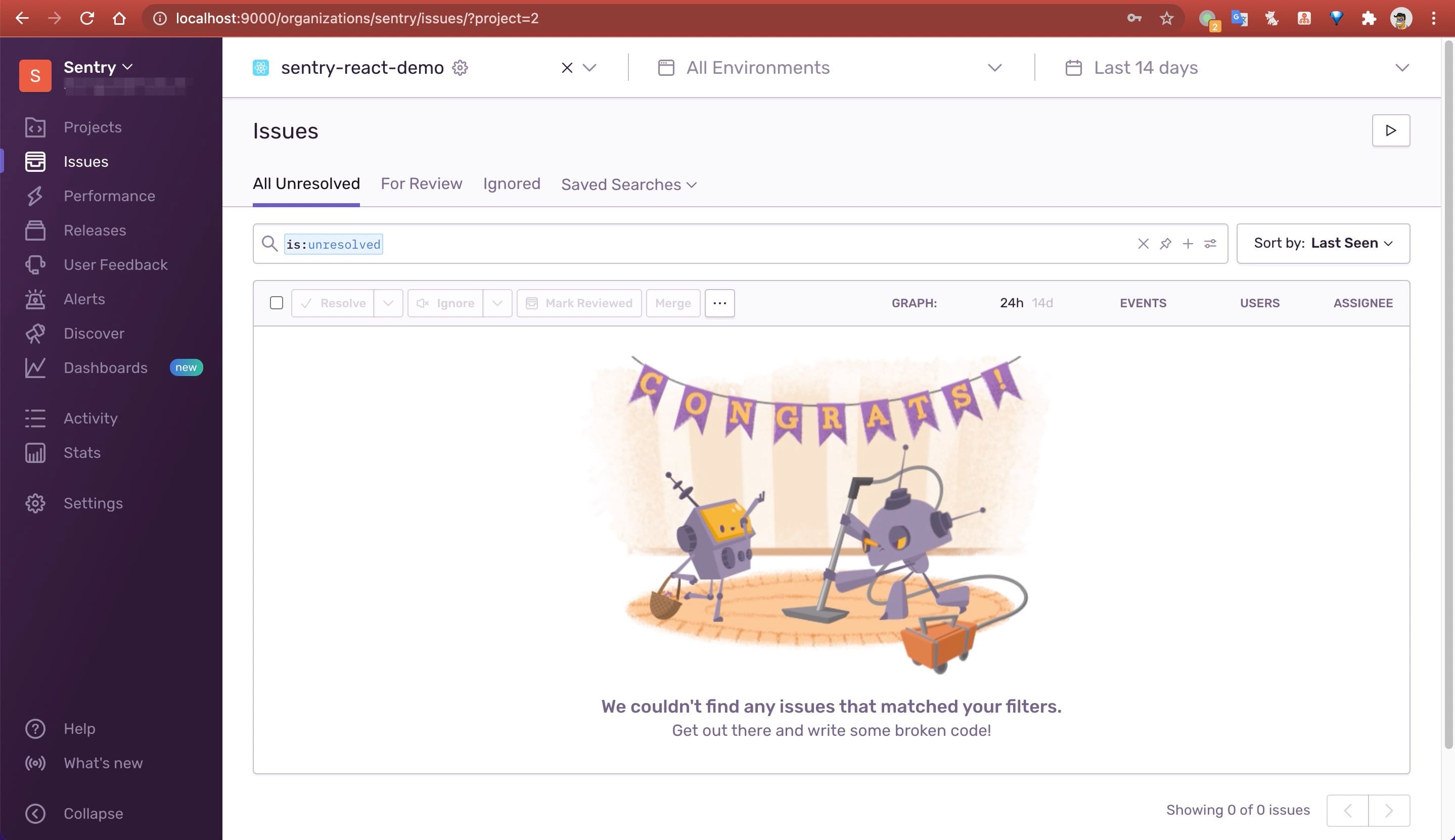Click the project settings gear next to sentry-react-demo
The image size is (1455, 840).
pyautogui.click(x=460, y=68)
